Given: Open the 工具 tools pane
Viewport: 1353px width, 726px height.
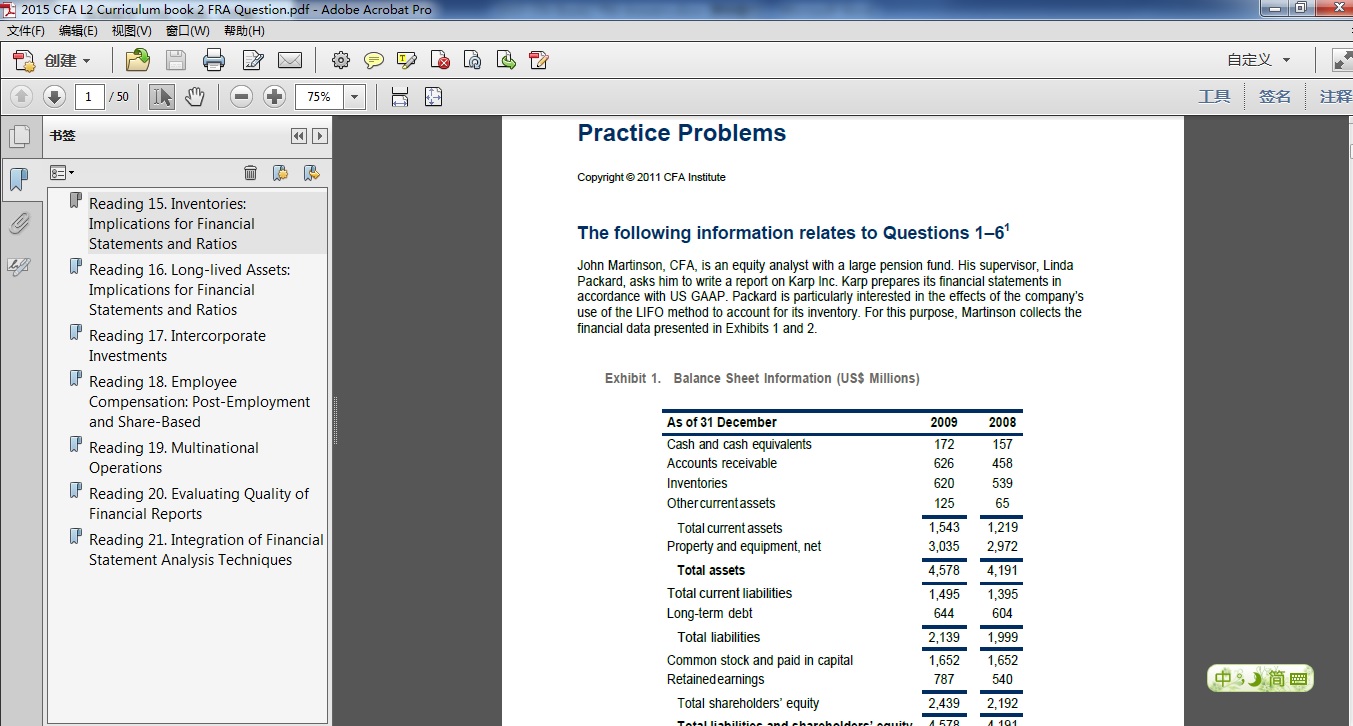Looking at the screenshot, I should tap(1215, 96).
